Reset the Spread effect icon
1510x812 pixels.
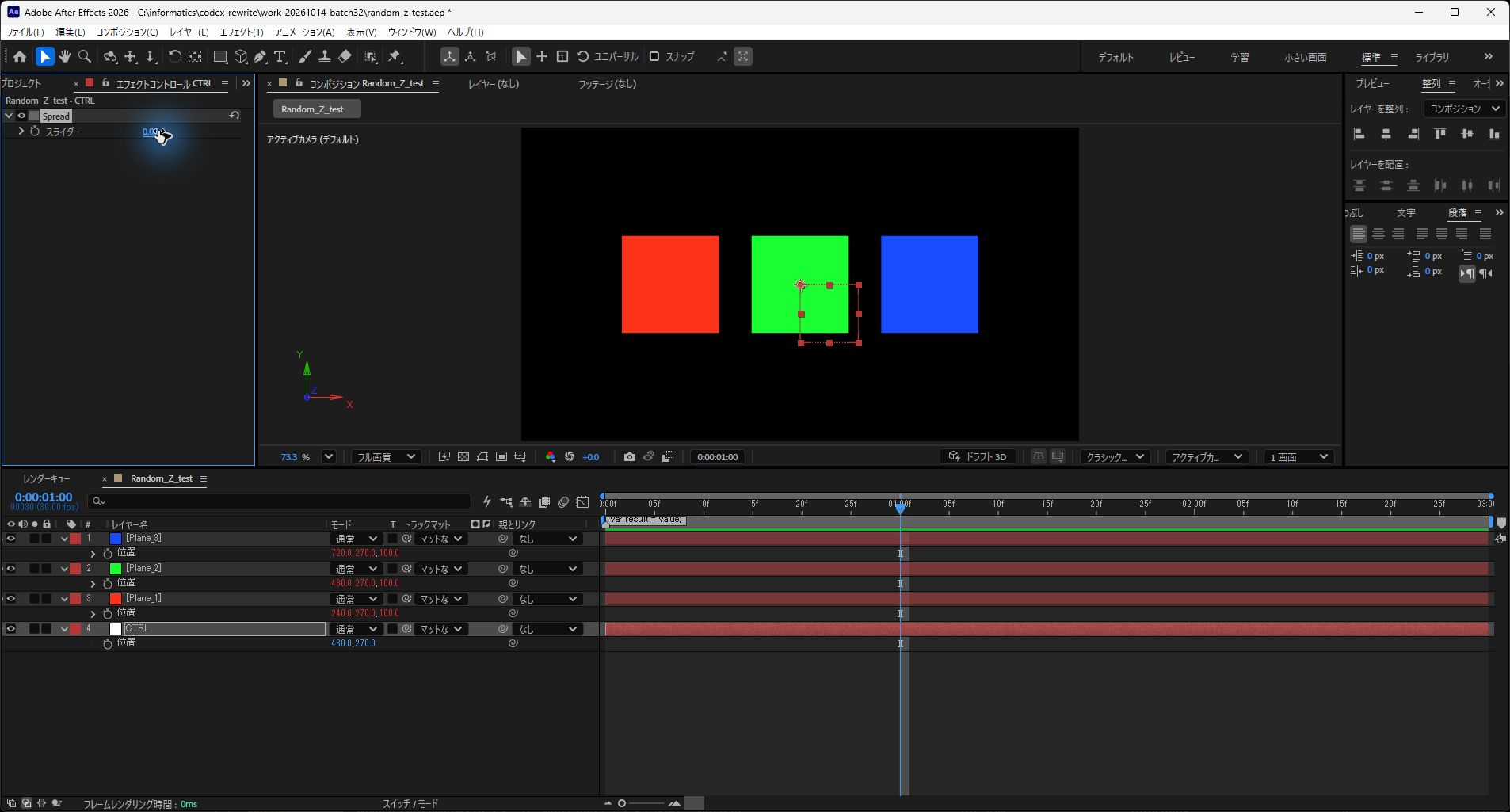coord(235,116)
